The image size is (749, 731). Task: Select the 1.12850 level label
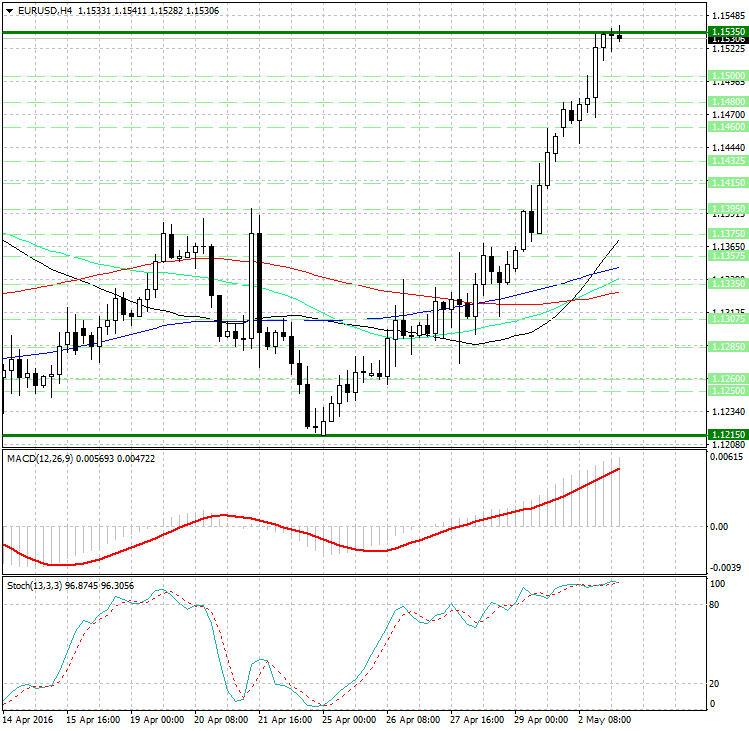(728, 347)
